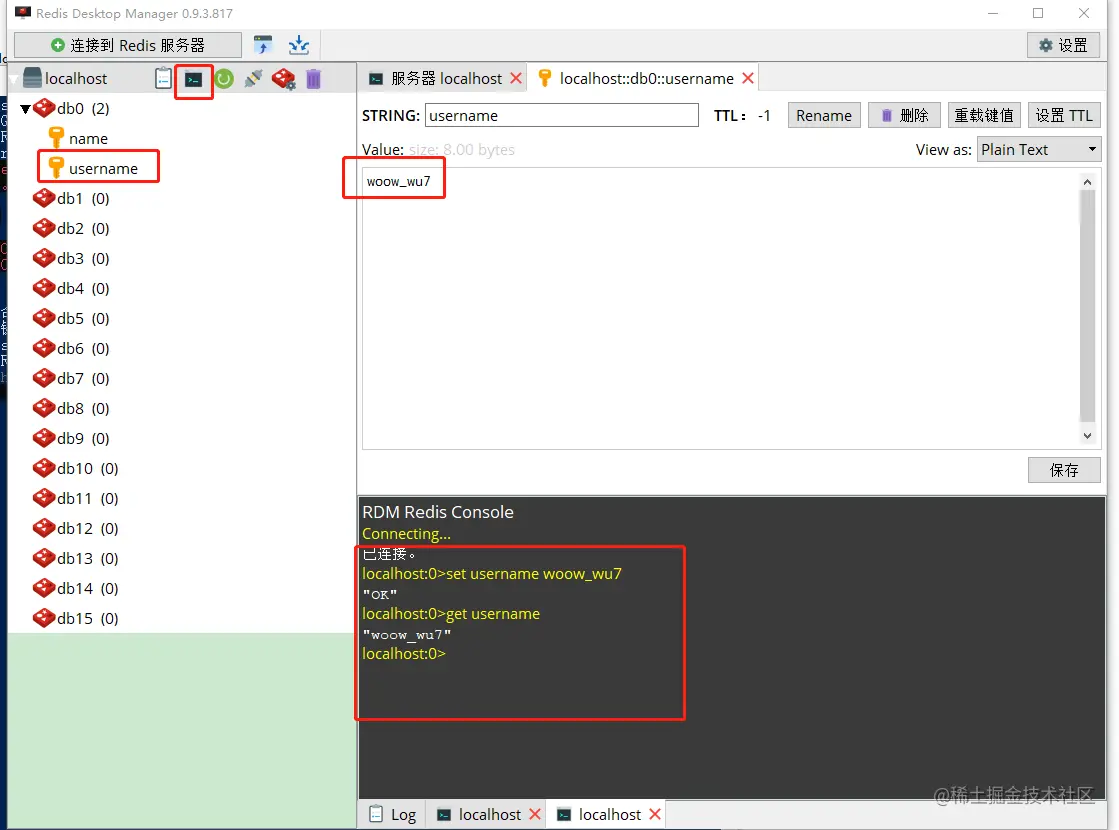Image resolution: width=1119 pixels, height=830 pixels.
Task: Select the username key in db0
Action: (x=103, y=168)
